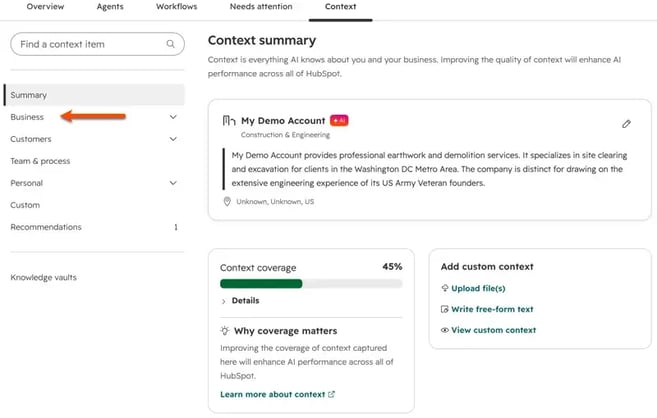Click the Unknown, Unknown, US location text
Screen dimensions: 657x418
point(275,201)
